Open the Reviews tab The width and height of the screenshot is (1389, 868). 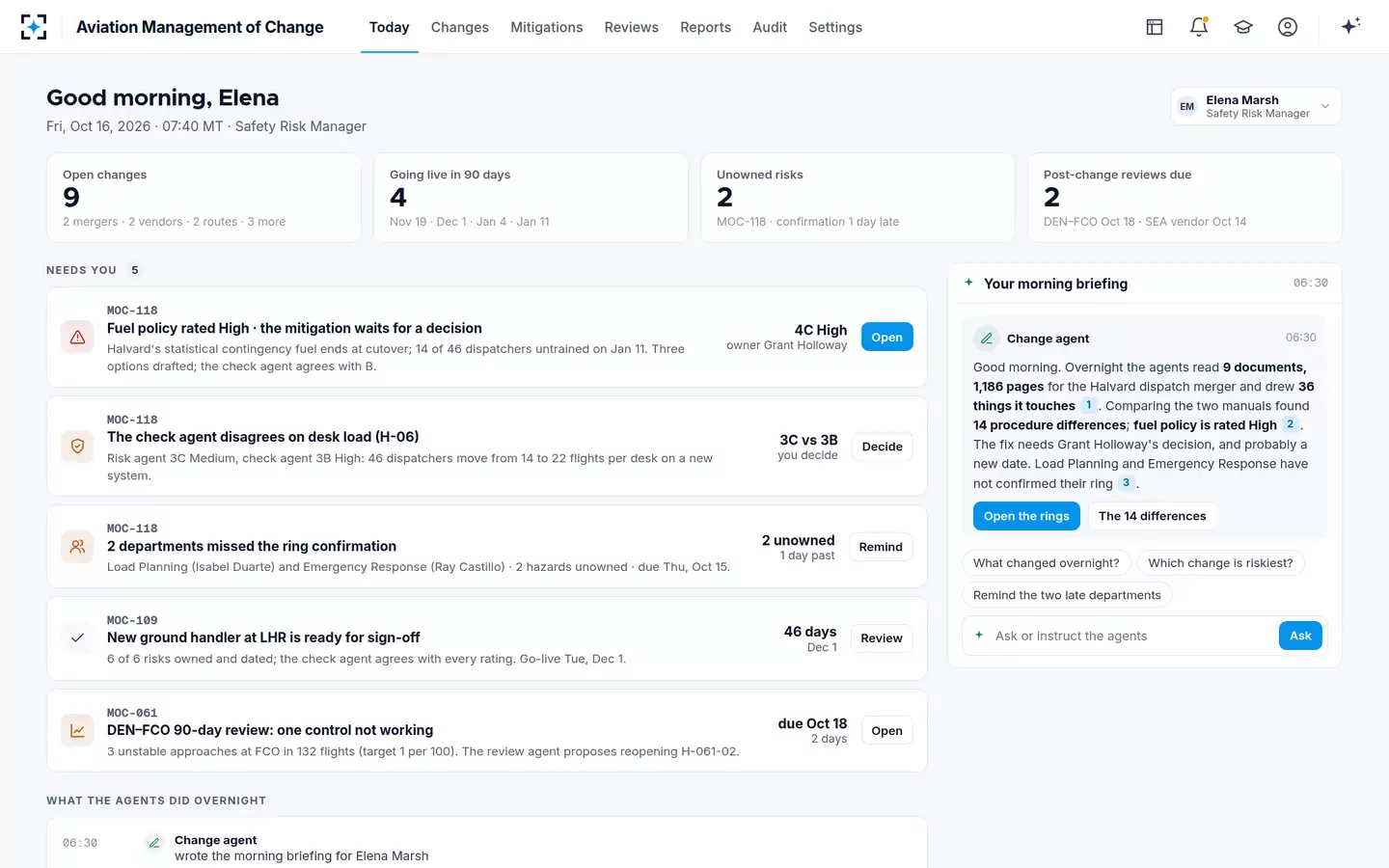coord(631,27)
